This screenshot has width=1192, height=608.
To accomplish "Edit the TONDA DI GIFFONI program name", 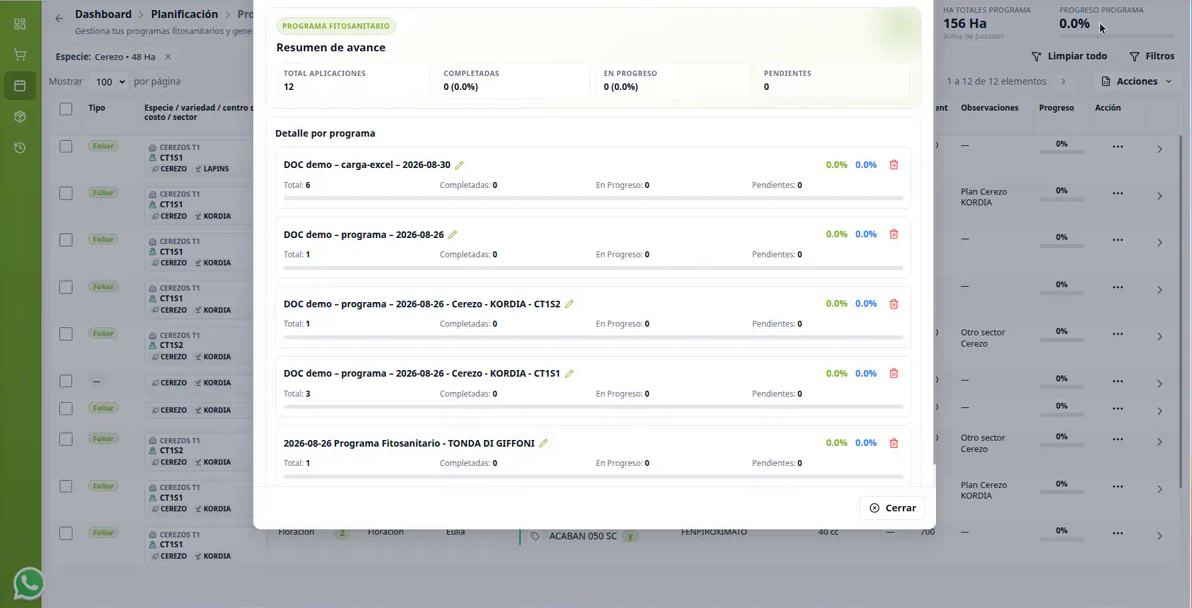I will pyautogui.click(x=544, y=443).
